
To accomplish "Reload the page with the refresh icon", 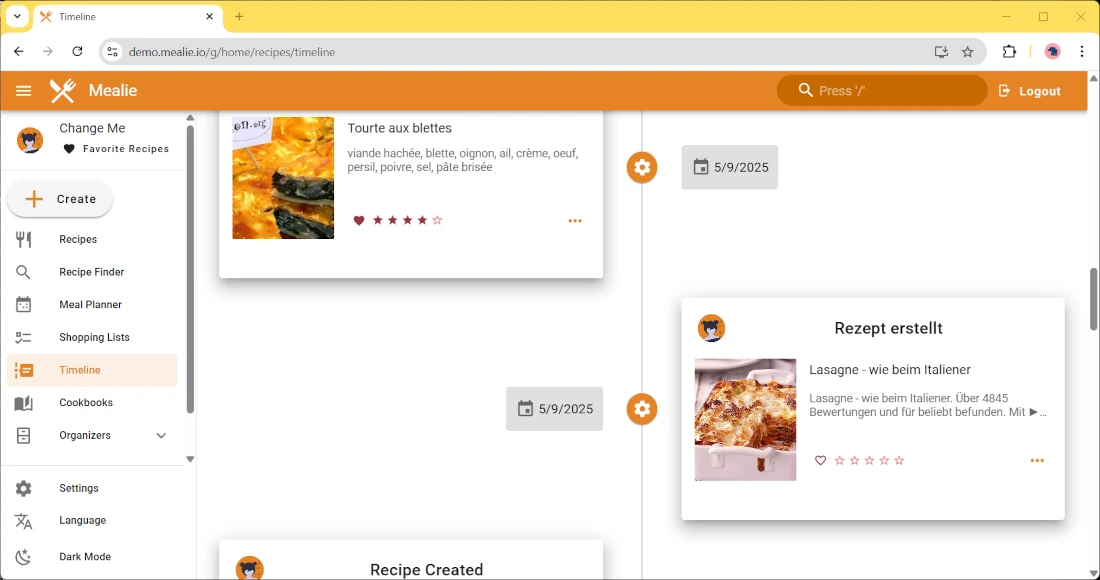I will tap(77, 51).
